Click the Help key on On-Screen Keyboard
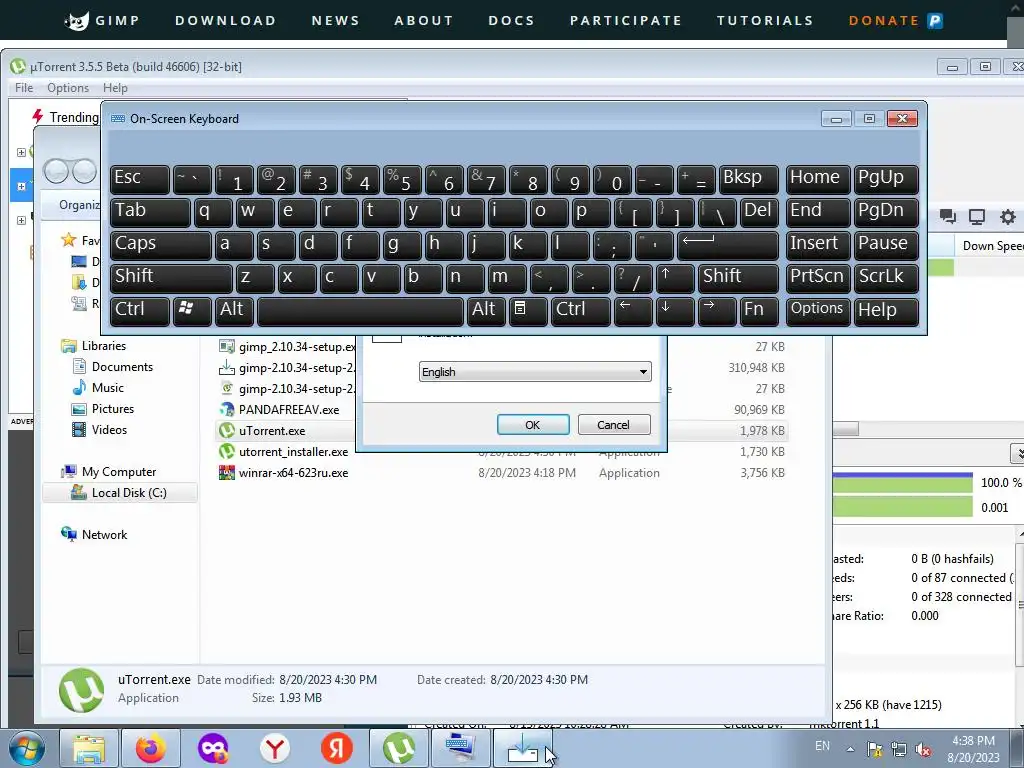This screenshot has height=768, width=1024. tap(886, 310)
